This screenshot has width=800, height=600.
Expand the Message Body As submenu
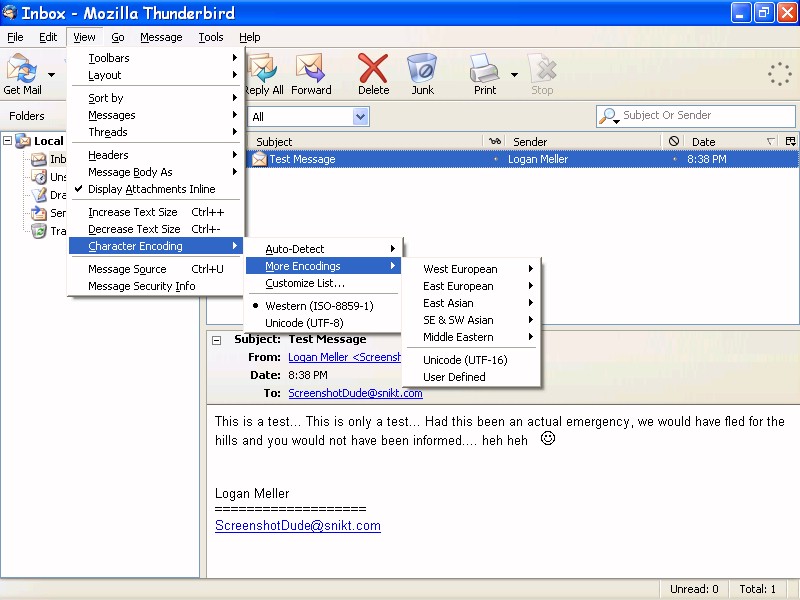click(156, 172)
